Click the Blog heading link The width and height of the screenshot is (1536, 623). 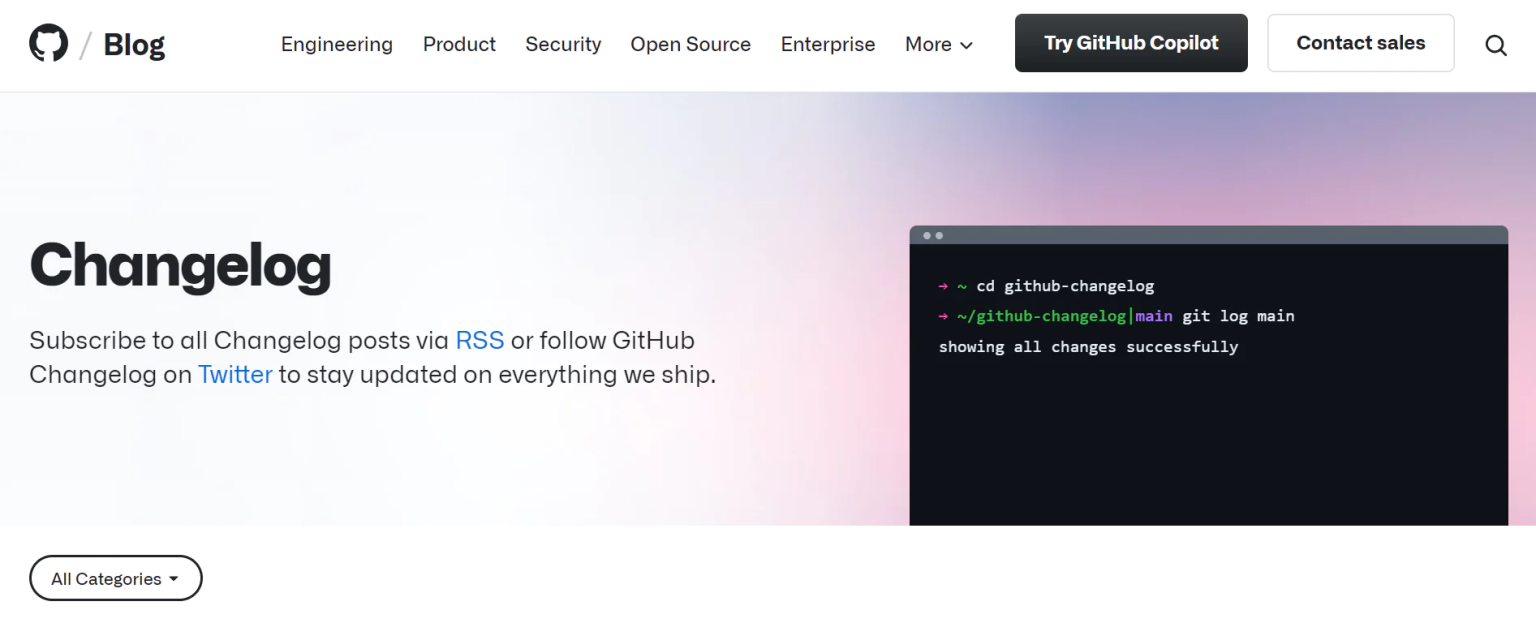(x=133, y=43)
